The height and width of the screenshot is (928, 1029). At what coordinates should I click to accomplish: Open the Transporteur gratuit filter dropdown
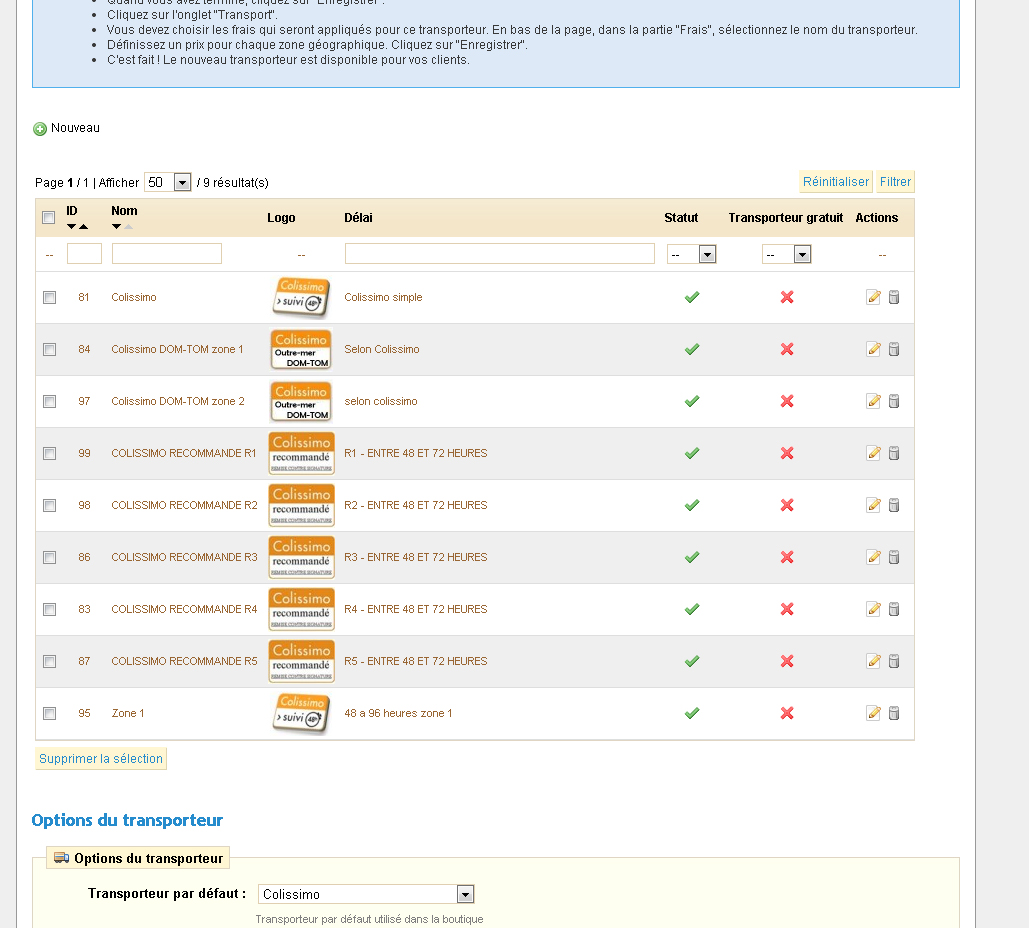coord(786,254)
